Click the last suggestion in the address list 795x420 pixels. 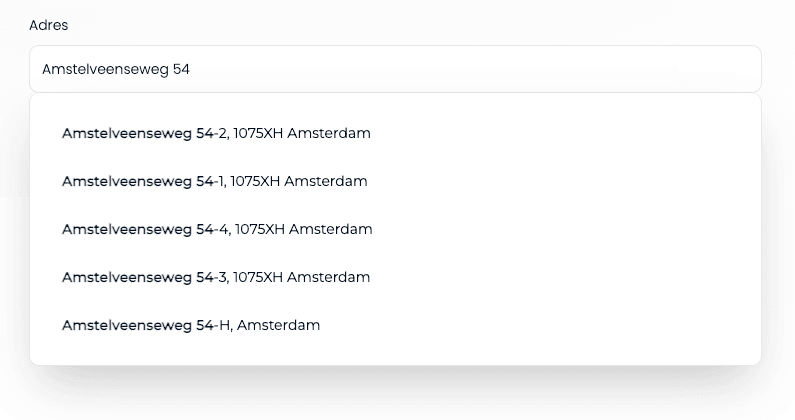click(191, 325)
